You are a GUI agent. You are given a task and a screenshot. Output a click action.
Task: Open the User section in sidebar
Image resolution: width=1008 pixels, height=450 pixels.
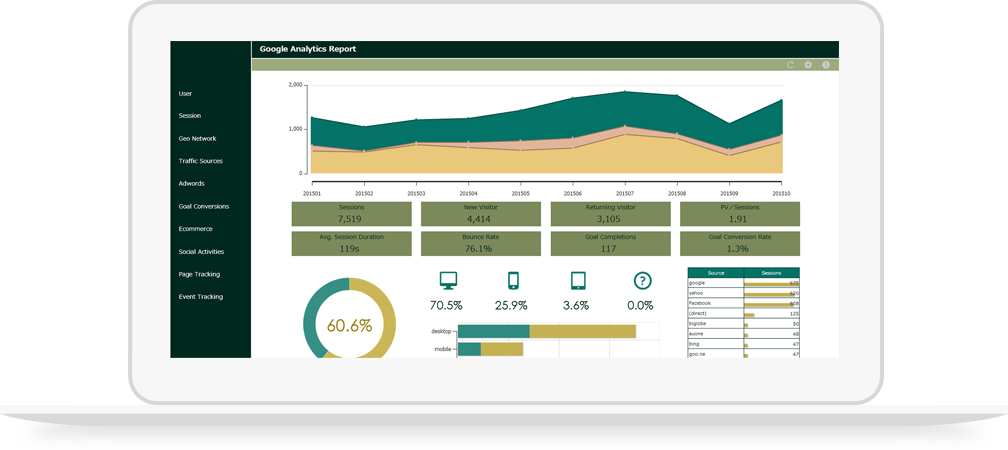185,94
